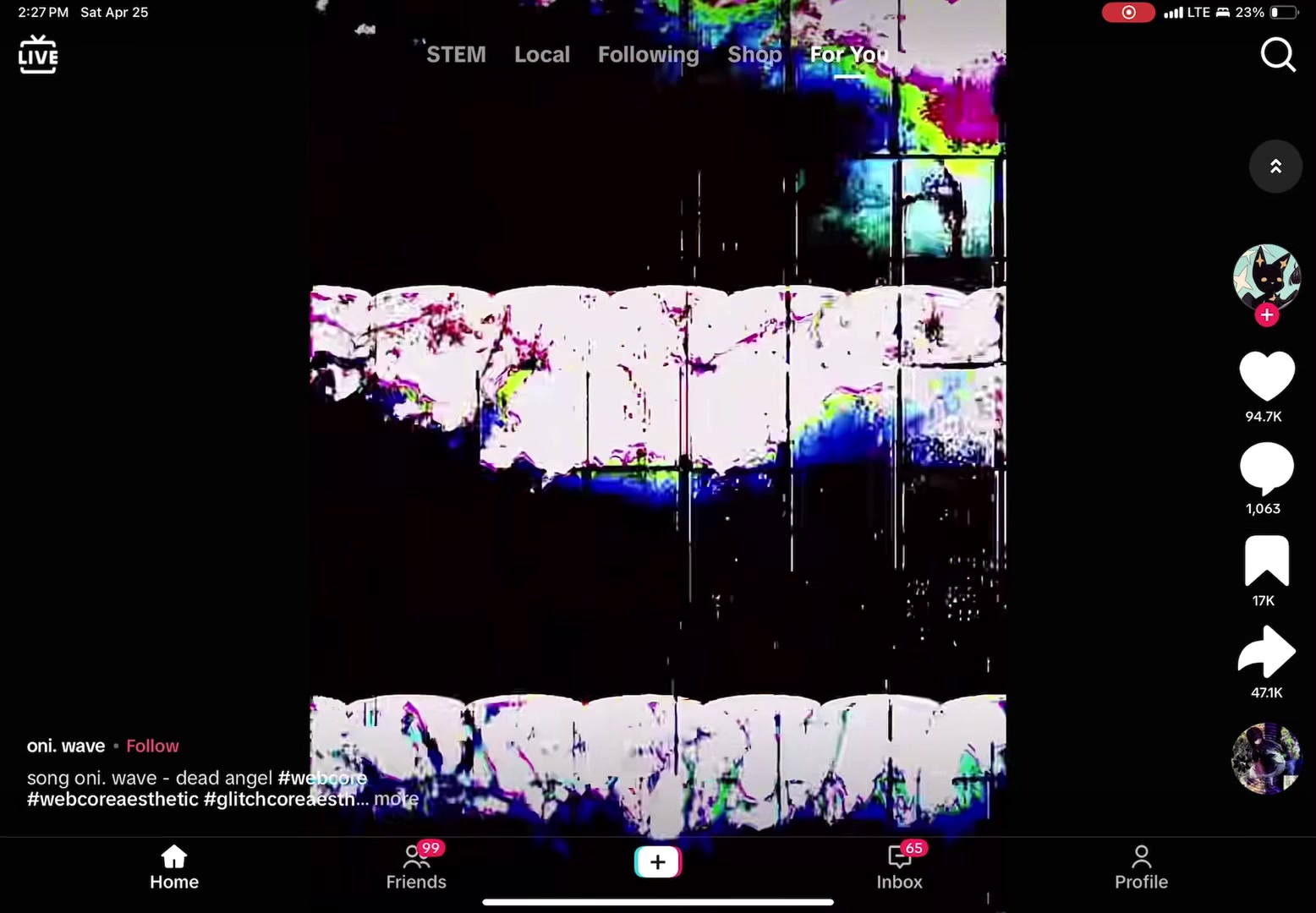Open the Profile tab
The width and height of the screenshot is (1316, 913).
click(1141, 868)
